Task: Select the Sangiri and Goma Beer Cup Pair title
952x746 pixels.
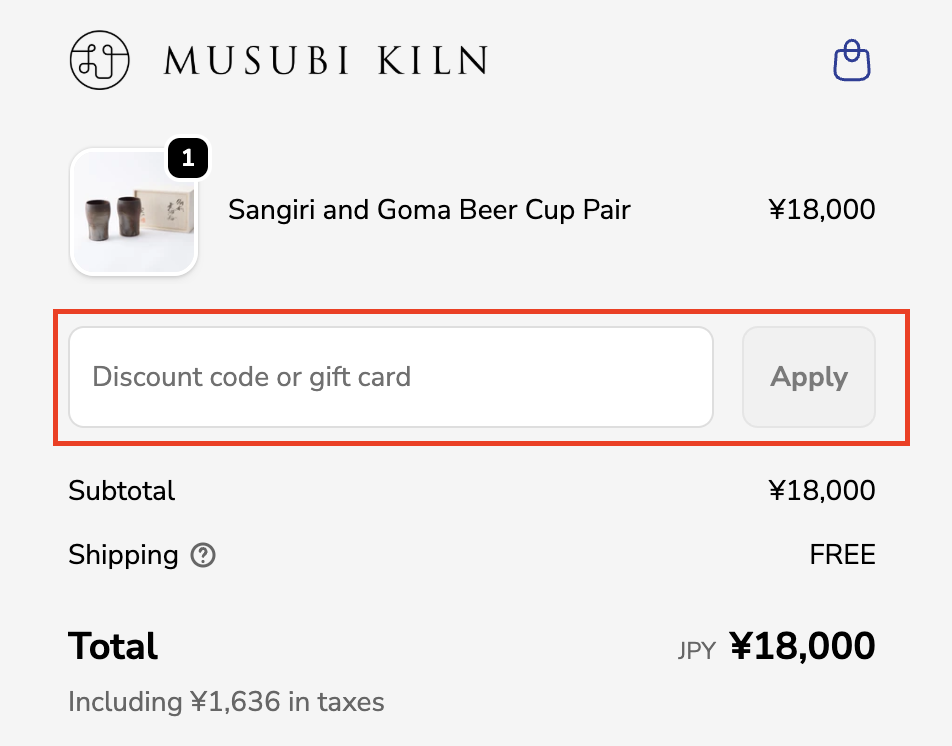Action: (x=429, y=210)
